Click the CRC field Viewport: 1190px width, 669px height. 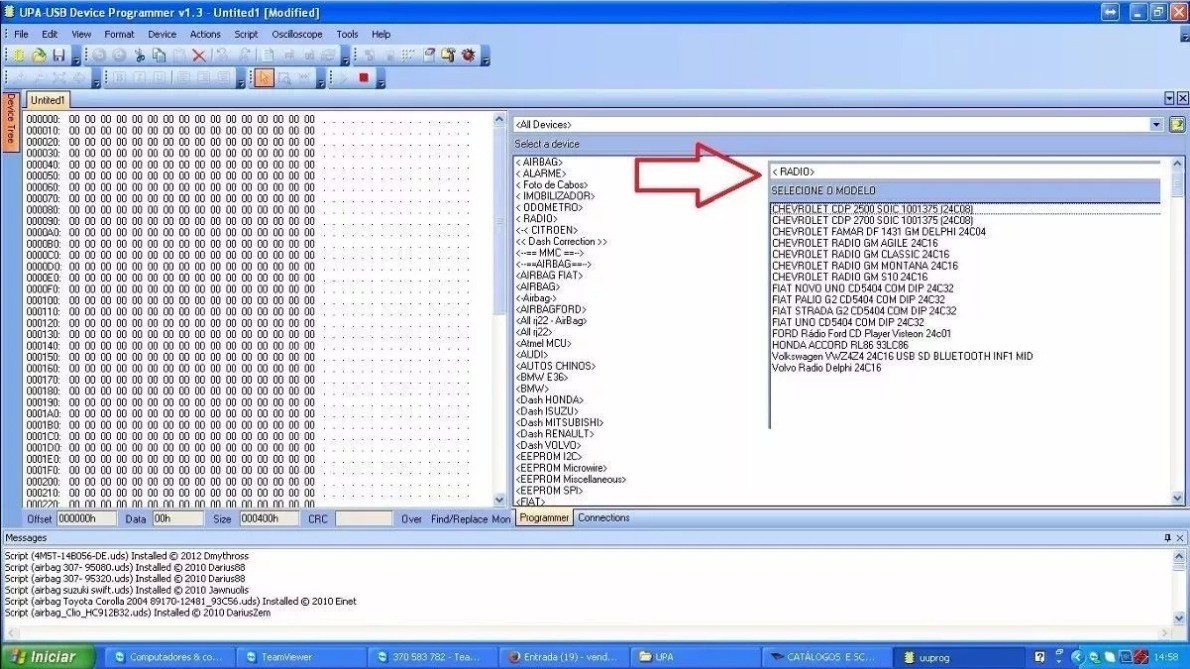pos(364,519)
